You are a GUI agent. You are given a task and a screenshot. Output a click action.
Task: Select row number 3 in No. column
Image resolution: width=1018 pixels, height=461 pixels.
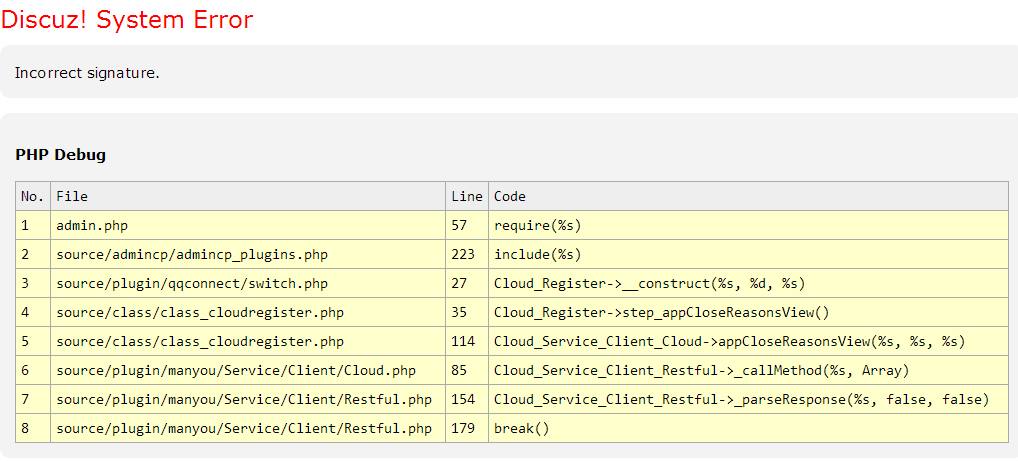pos(32,283)
